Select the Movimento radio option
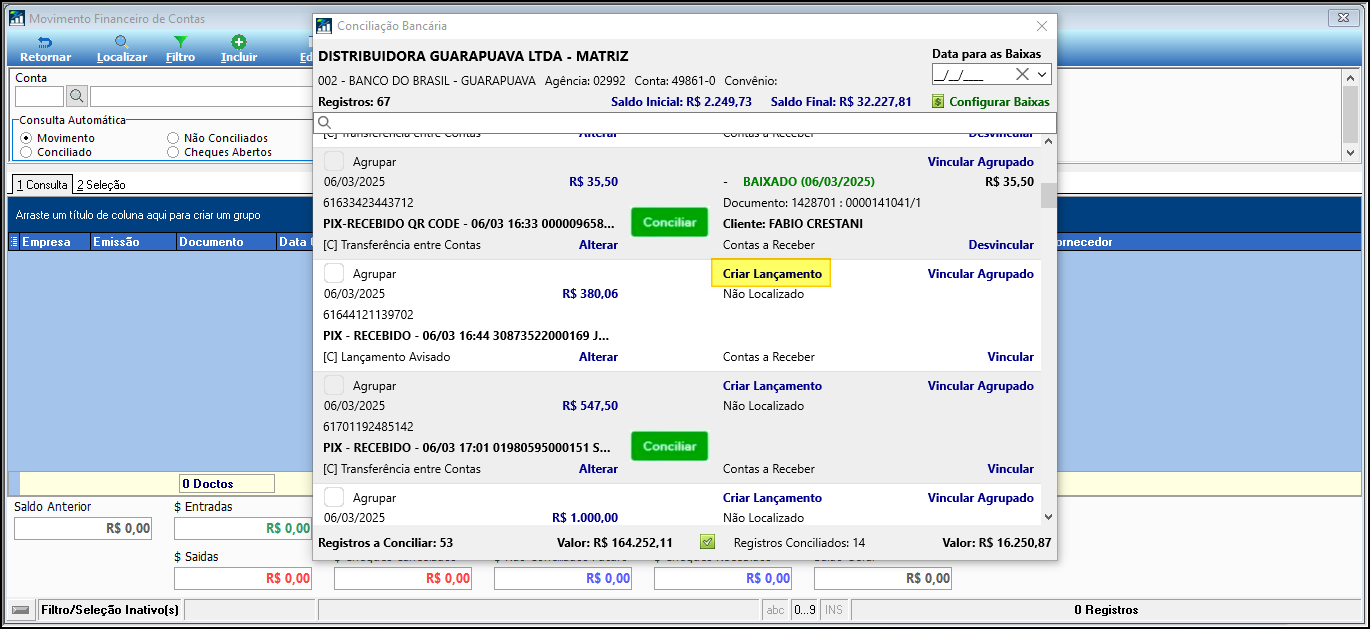1370x629 pixels. [x=27, y=138]
